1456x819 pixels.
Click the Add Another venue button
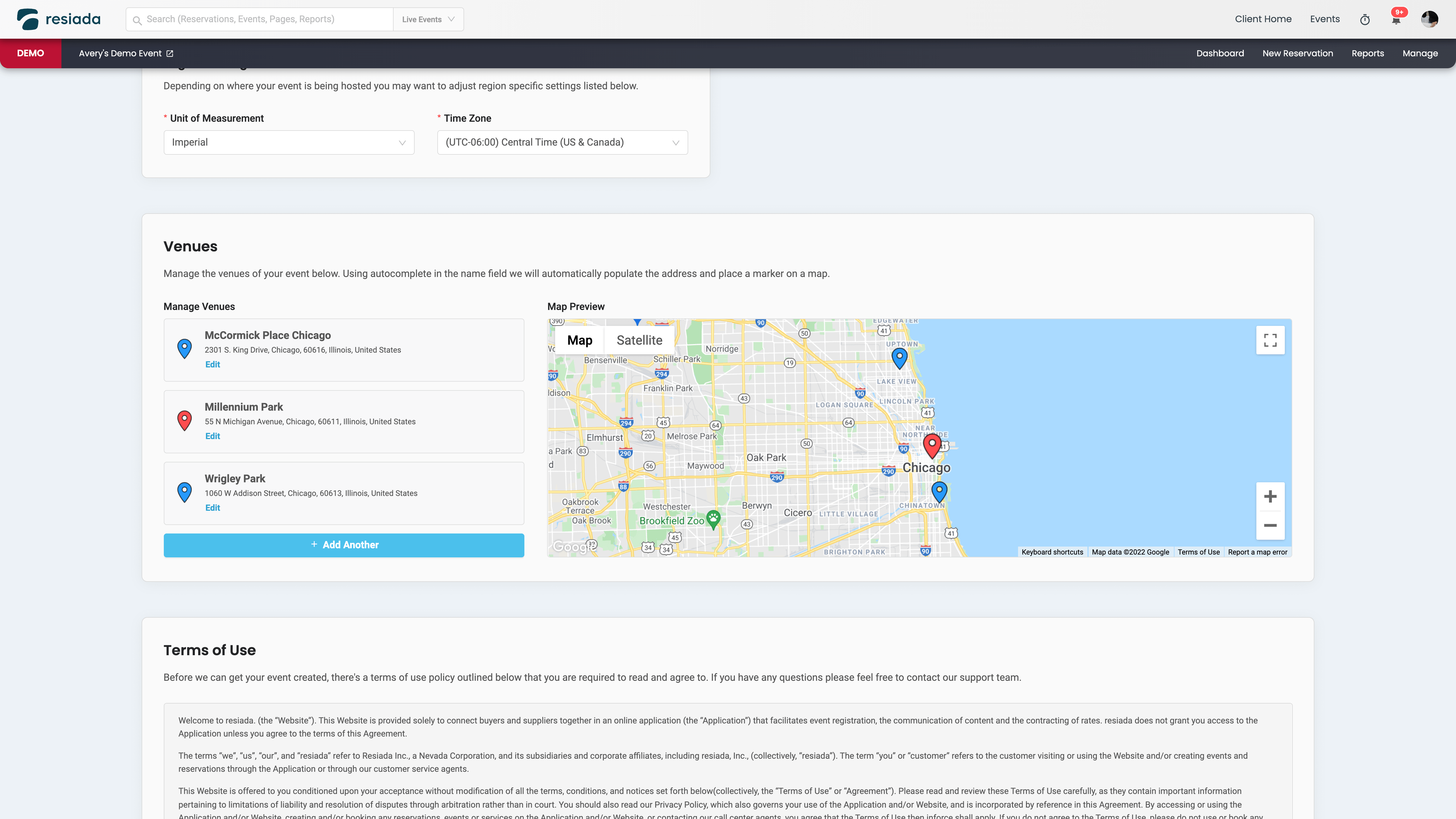[x=344, y=545]
